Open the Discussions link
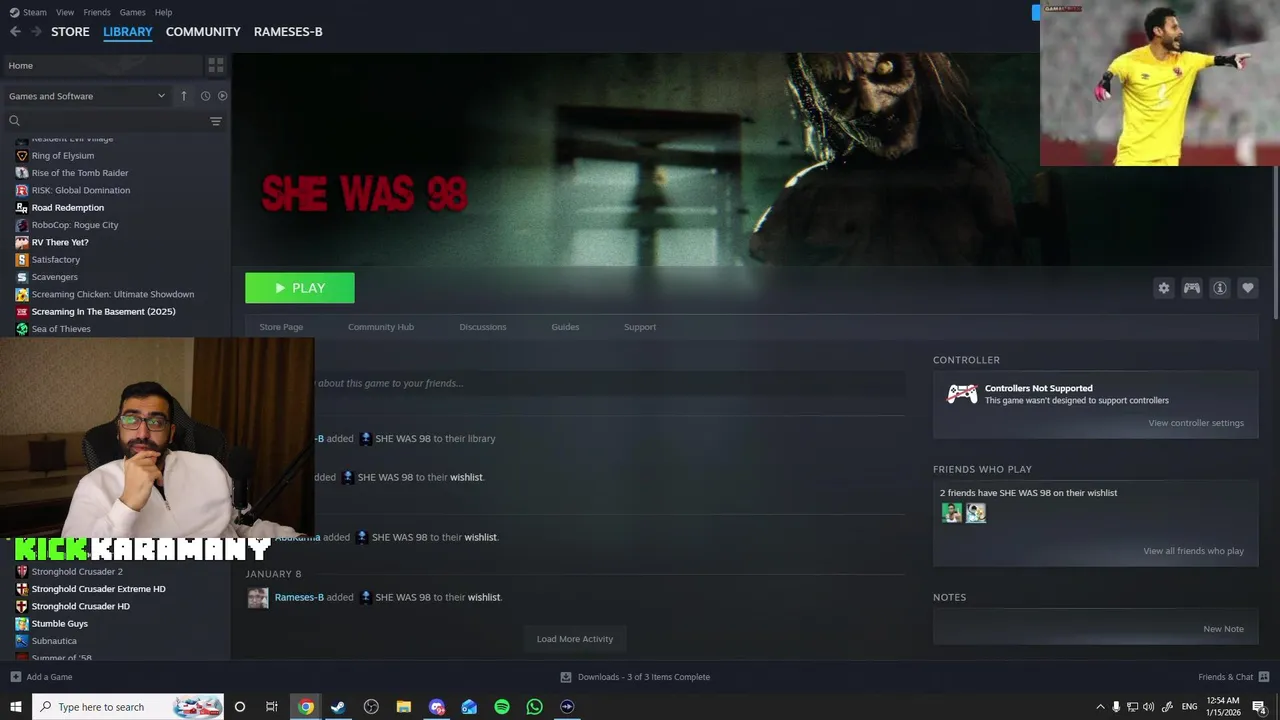Image resolution: width=1280 pixels, height=720 pixels. pos(483,327)
